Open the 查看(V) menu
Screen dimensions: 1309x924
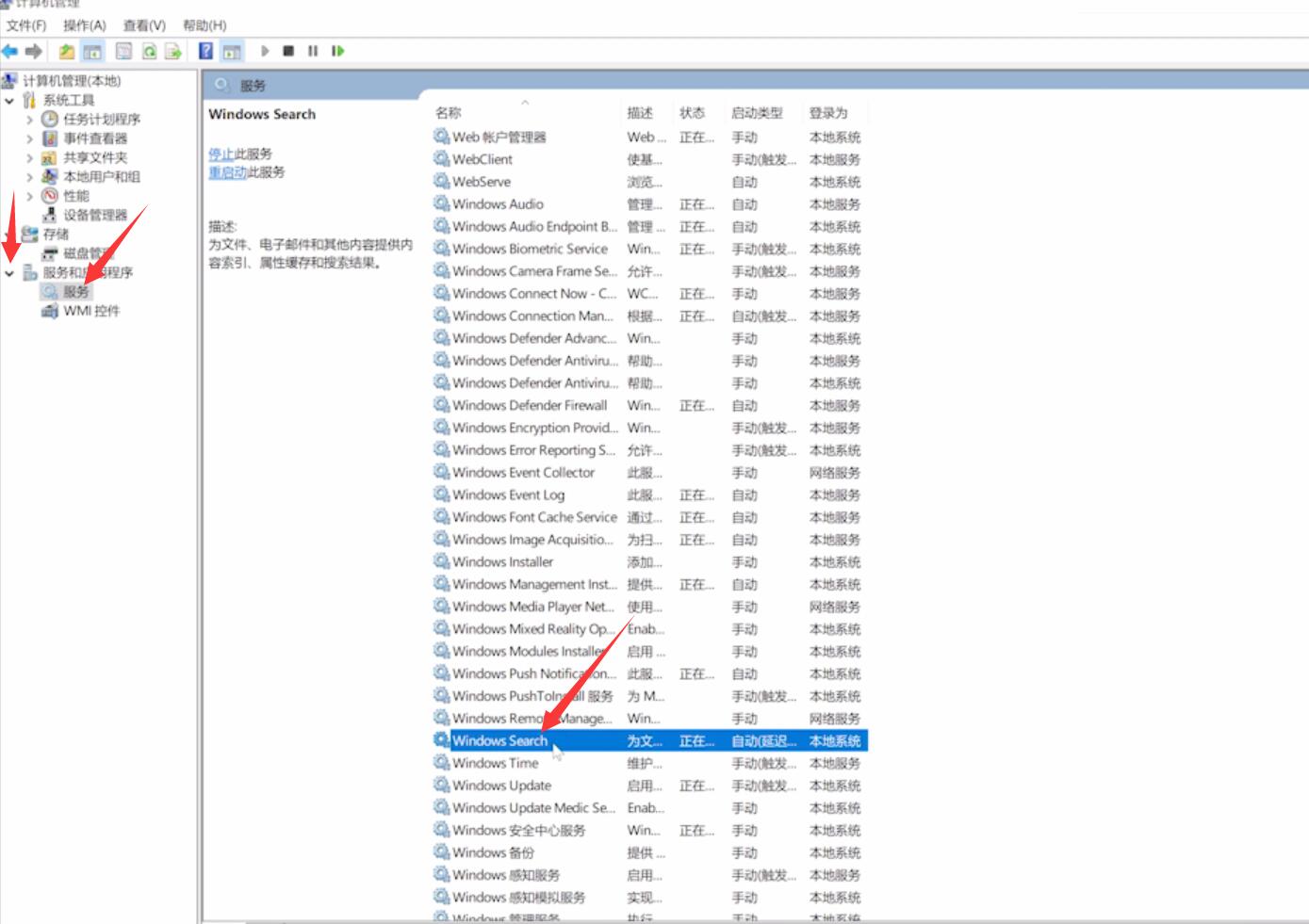[144, 25]
